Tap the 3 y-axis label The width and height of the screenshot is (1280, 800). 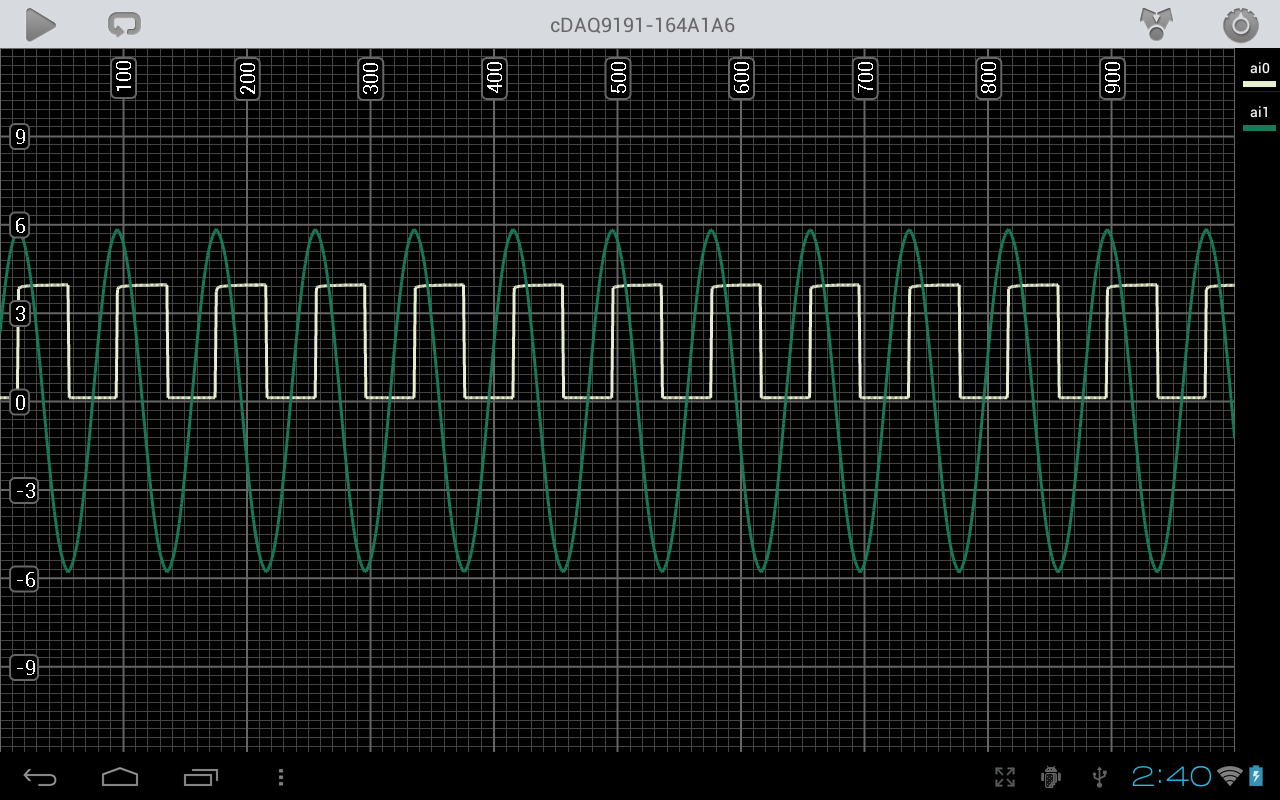[19, 314]
